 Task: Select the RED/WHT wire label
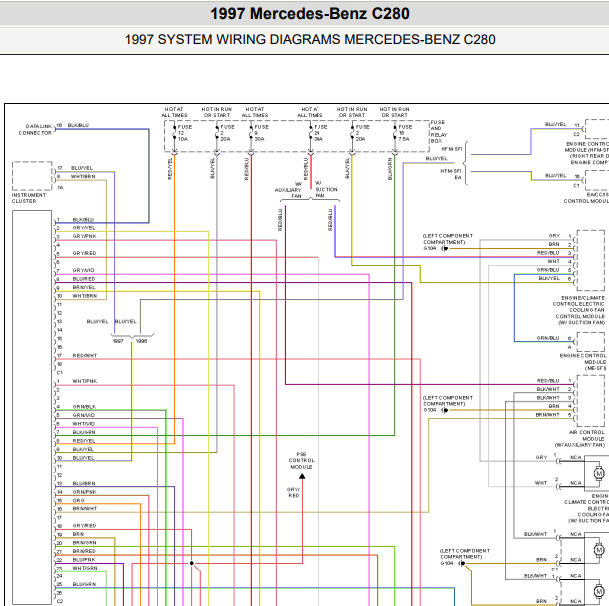click(x=85, y=356)
